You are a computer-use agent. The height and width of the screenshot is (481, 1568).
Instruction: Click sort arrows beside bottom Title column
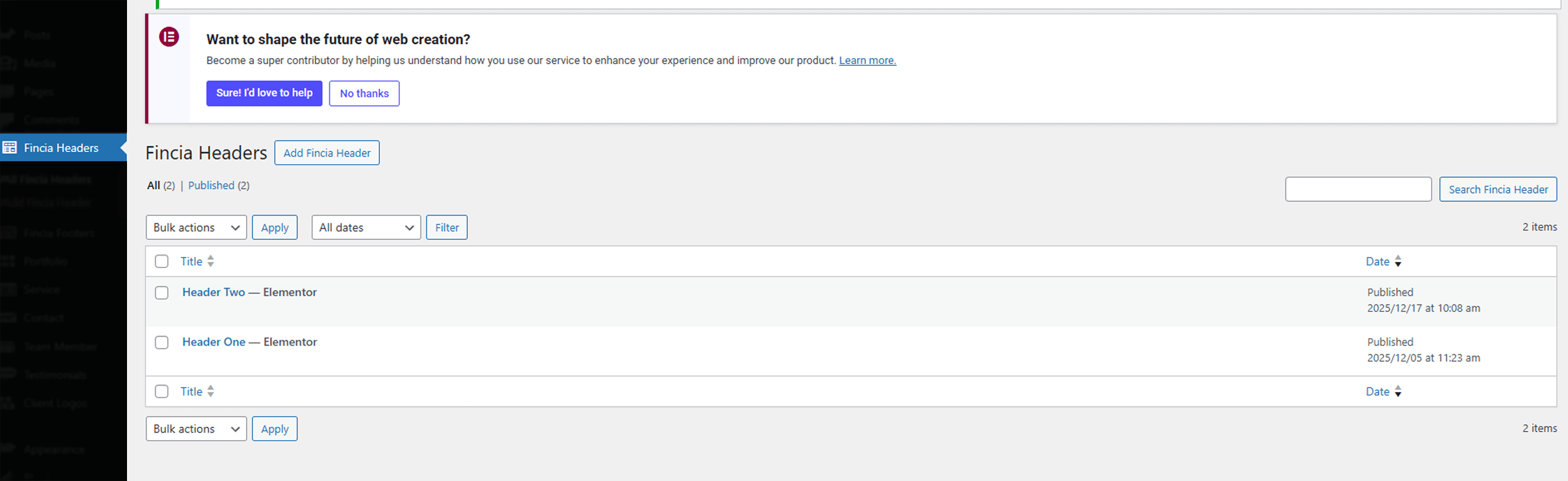[211, 391]
